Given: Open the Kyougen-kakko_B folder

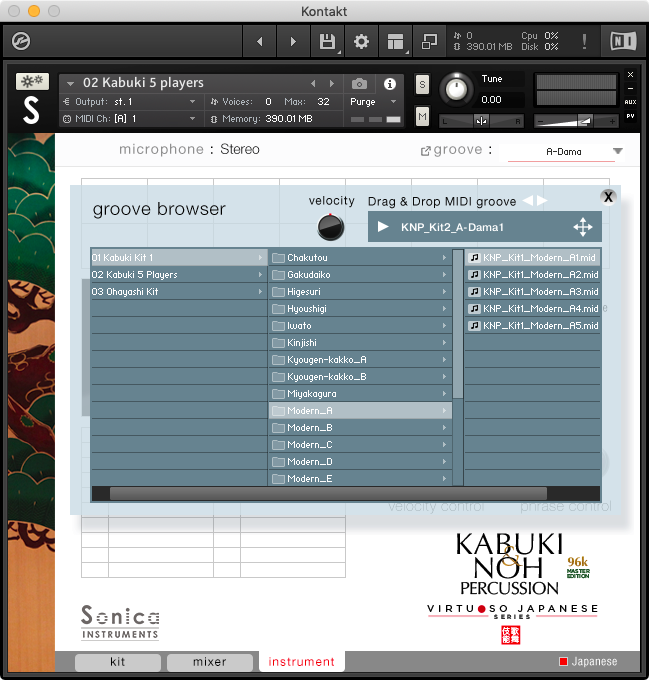Looking at the screenshot, I should pos(360,376).
